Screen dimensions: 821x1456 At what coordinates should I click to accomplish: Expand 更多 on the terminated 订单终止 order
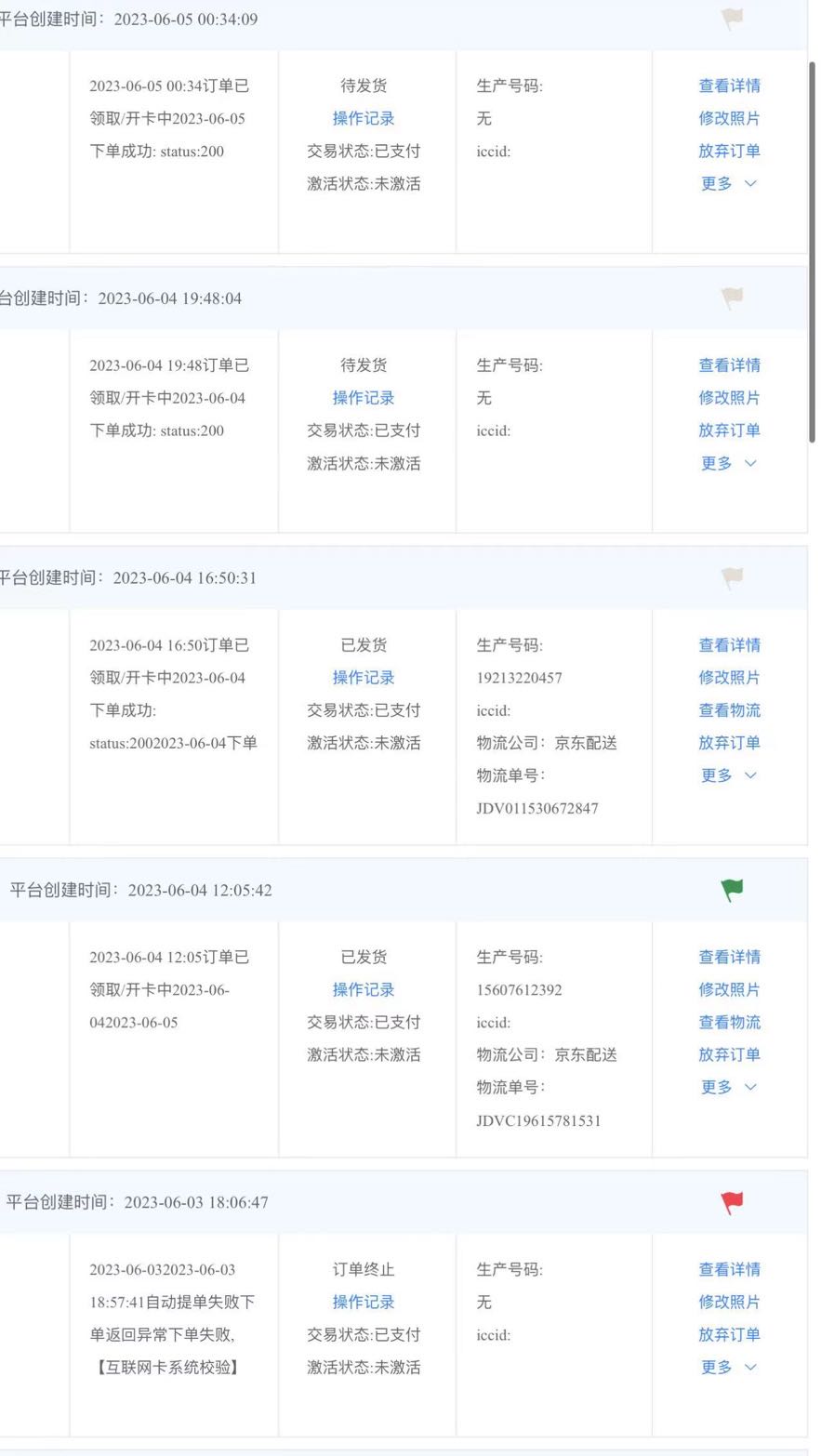[x=728, y=1367]
